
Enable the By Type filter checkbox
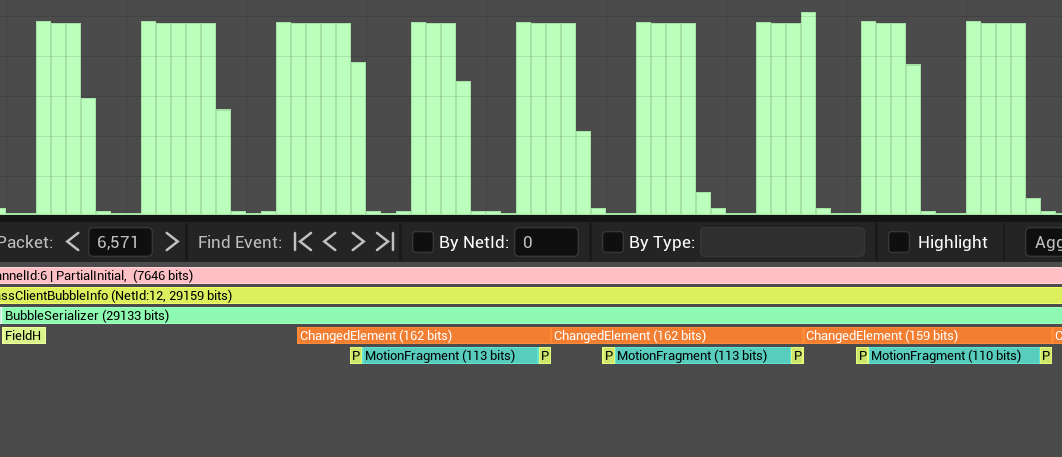613,242
